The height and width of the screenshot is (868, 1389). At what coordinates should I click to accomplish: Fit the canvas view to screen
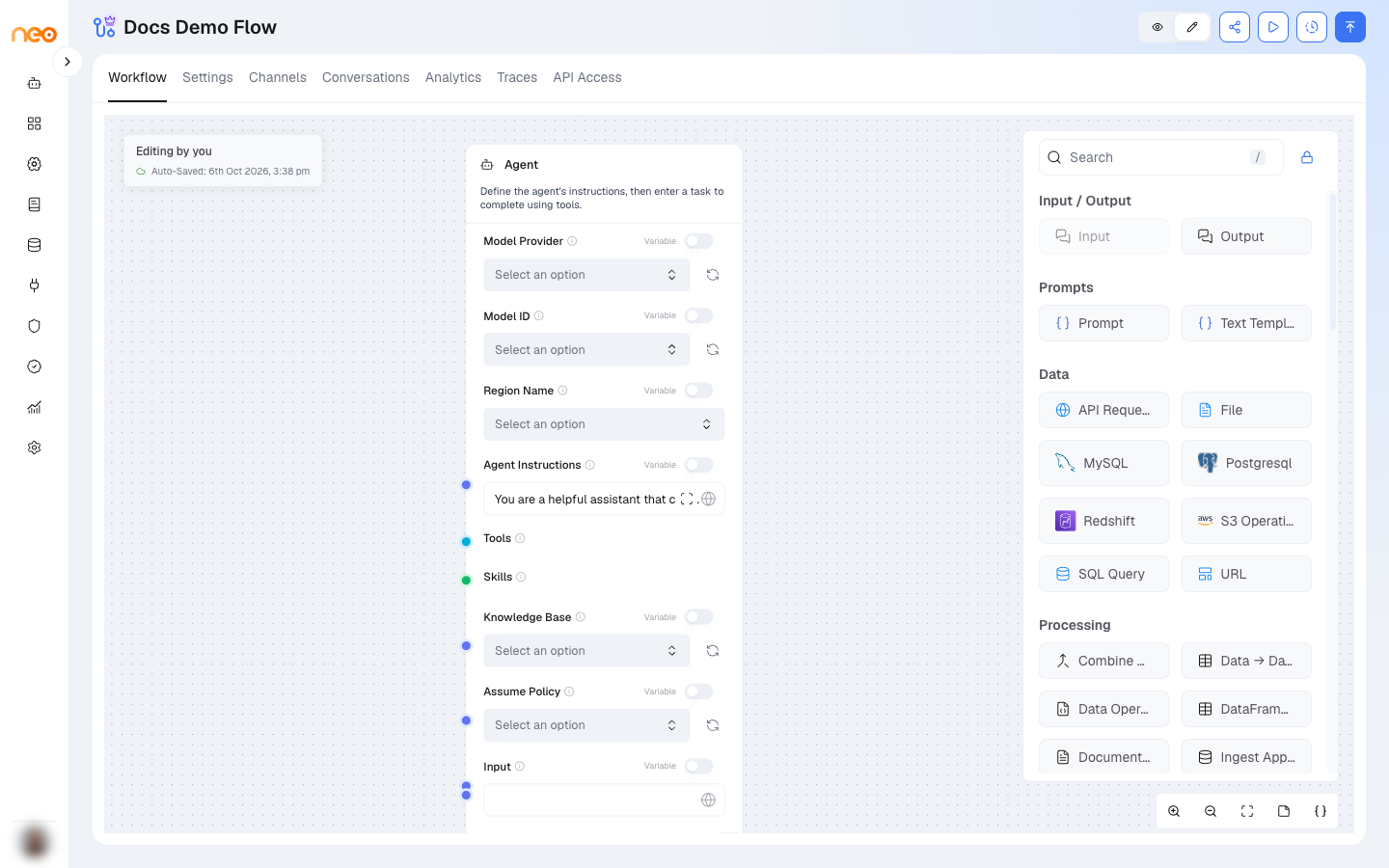click(1247, 811)
